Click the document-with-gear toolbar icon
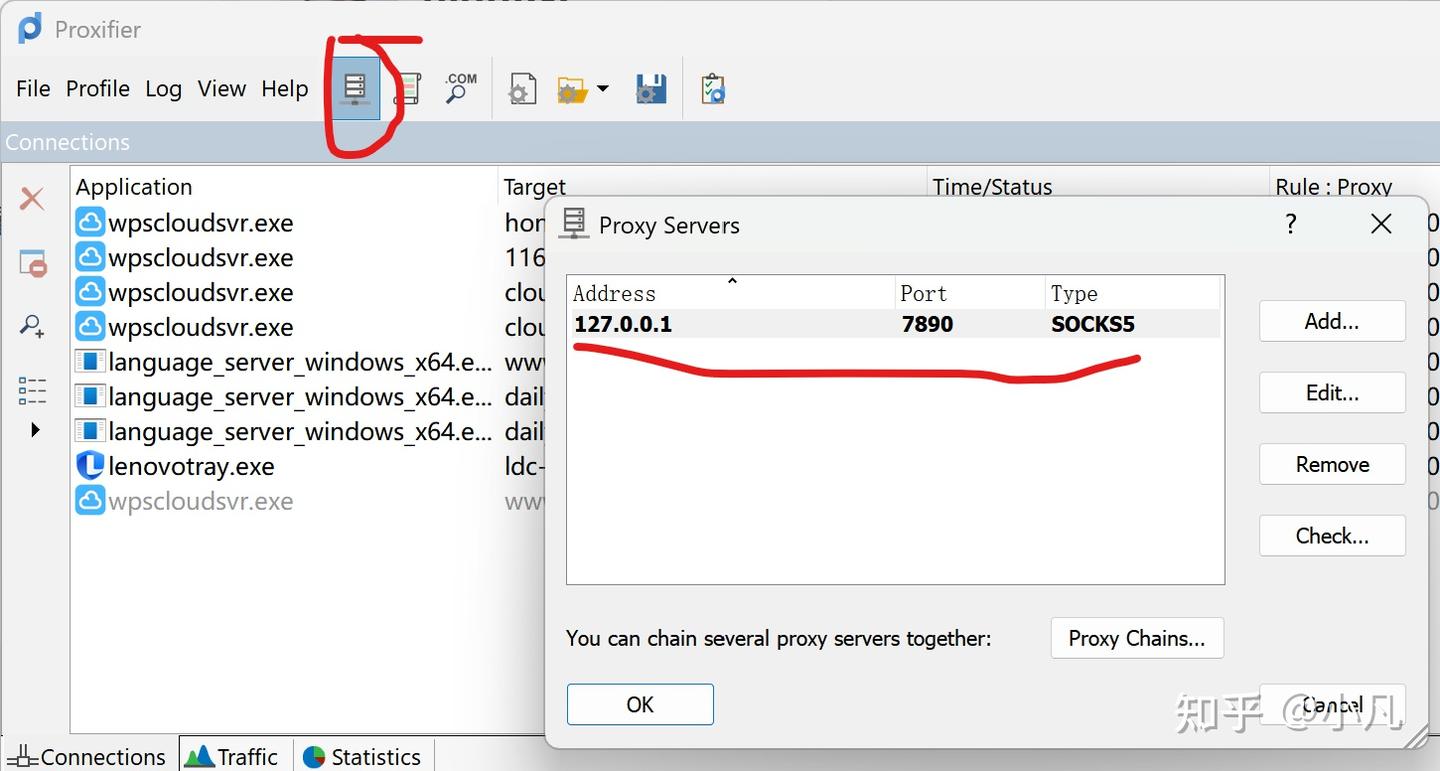Screen dimensions: 1440x771 (522, 89)
